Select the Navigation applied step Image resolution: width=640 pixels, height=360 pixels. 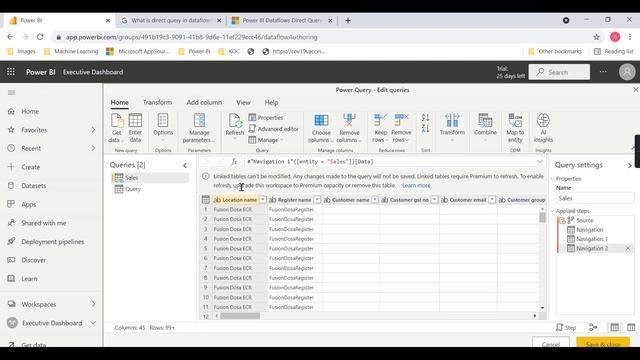point(589,229)
